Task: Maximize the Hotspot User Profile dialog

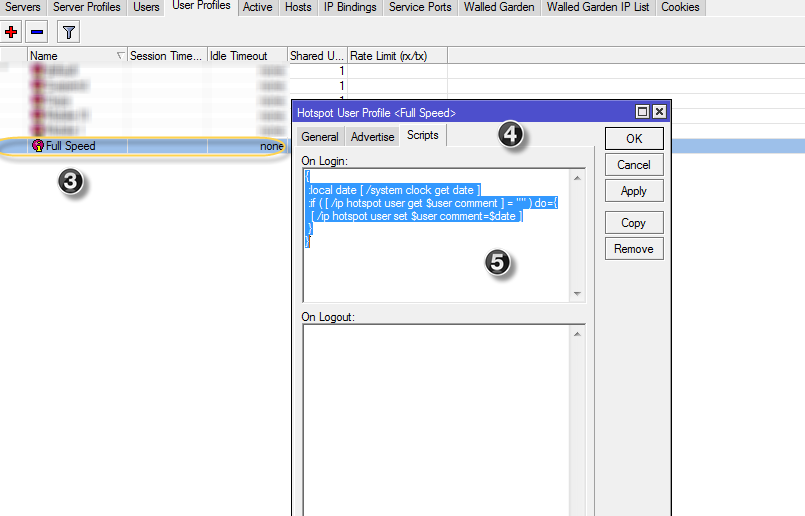Action: point(643,112)
